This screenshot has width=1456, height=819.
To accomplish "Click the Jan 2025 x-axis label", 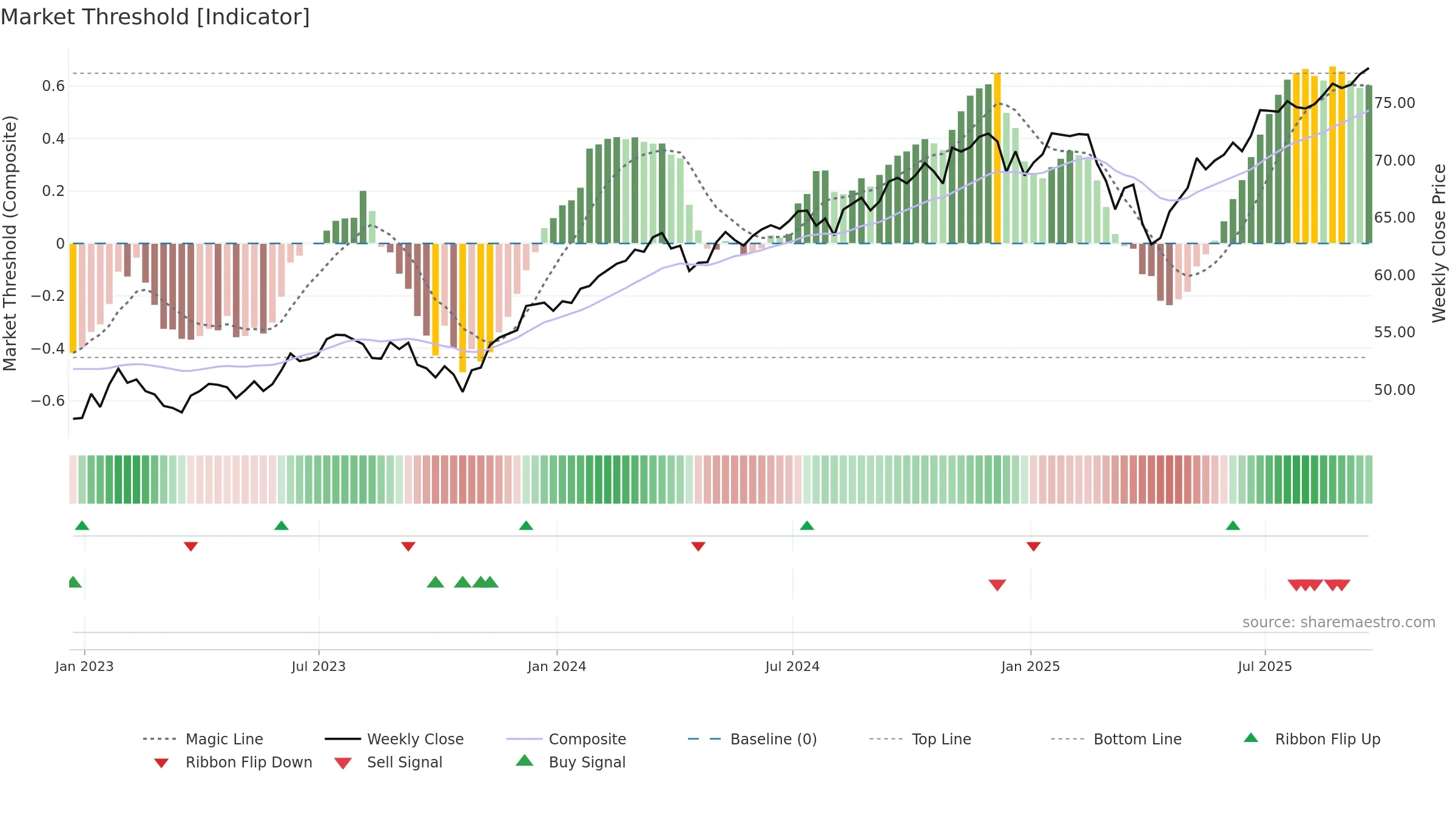I will click(1031, 666).
